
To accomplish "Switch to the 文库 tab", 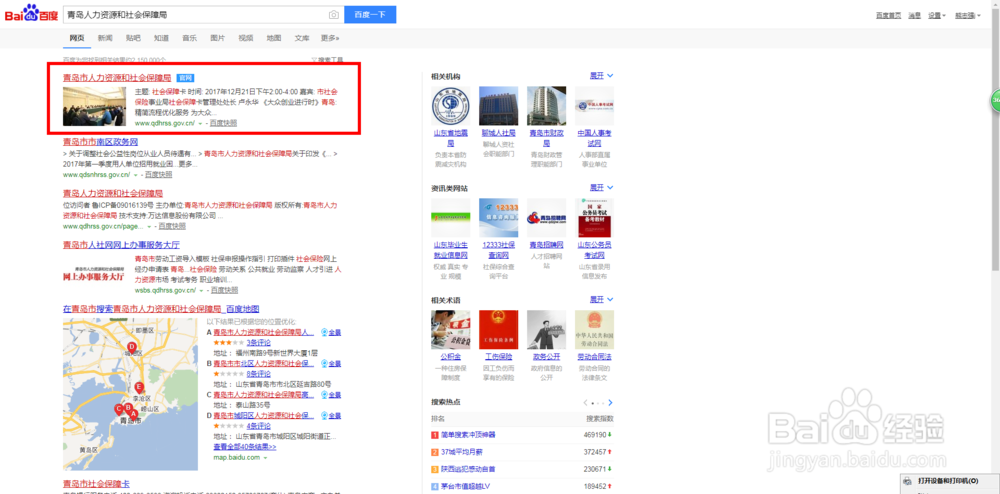I will pos(302,38).
